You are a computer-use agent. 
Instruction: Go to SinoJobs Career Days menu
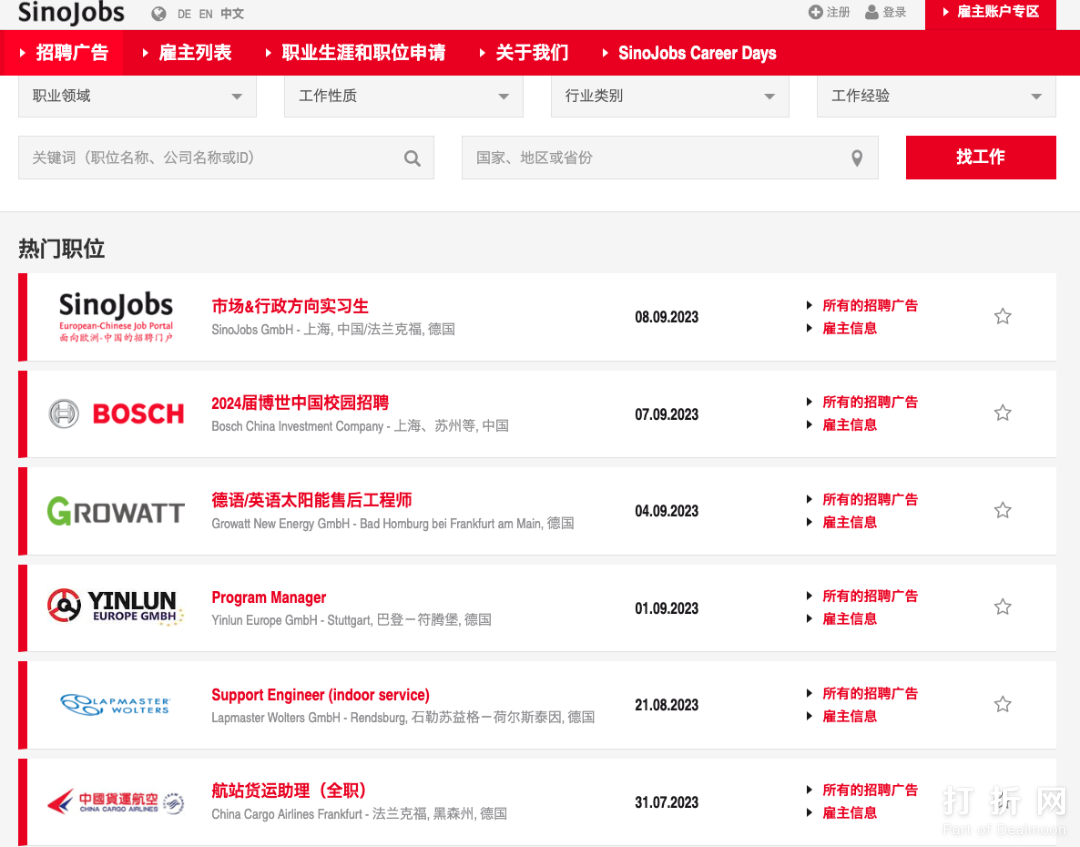696,53
